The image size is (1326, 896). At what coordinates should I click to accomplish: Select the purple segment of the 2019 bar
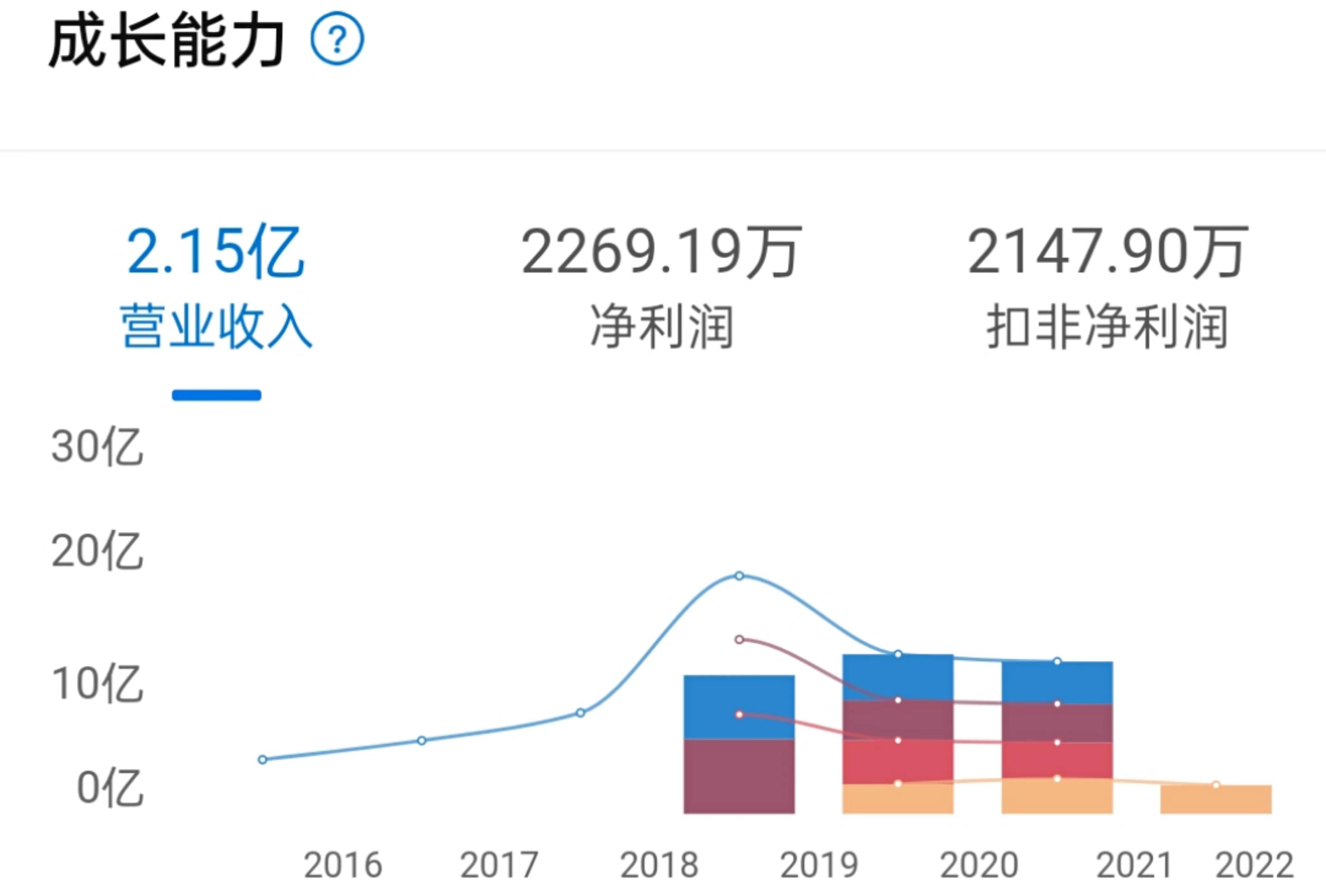click(x=739, y=776)
